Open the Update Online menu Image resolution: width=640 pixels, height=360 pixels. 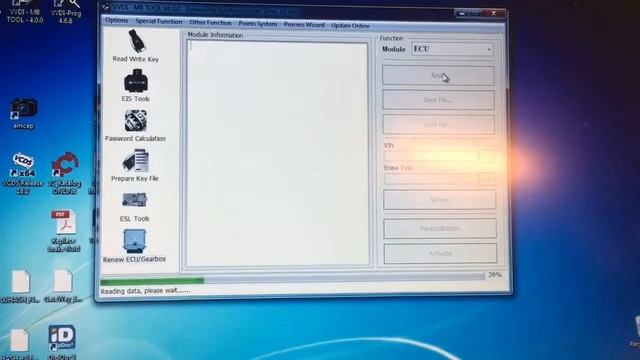(350, 26)
